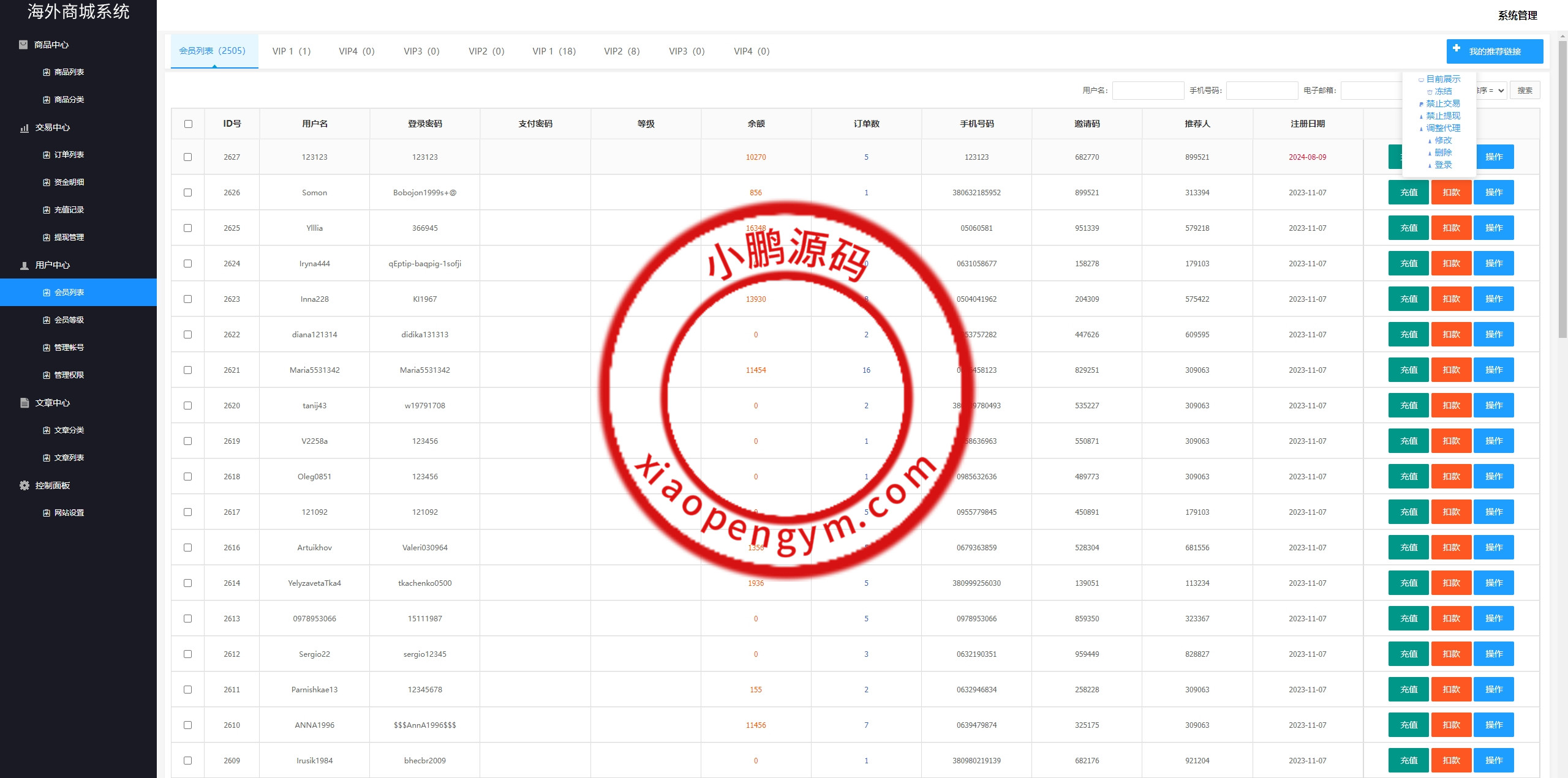Click the 商品中心 sidebar icon
1568x778 pixels.
[x=23, y=45]
